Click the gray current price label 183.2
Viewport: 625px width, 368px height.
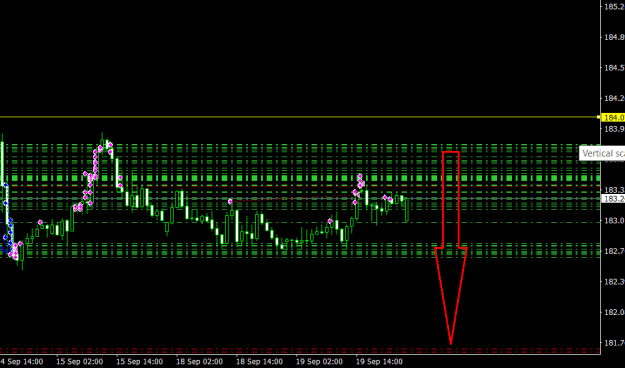coord(613,199)
